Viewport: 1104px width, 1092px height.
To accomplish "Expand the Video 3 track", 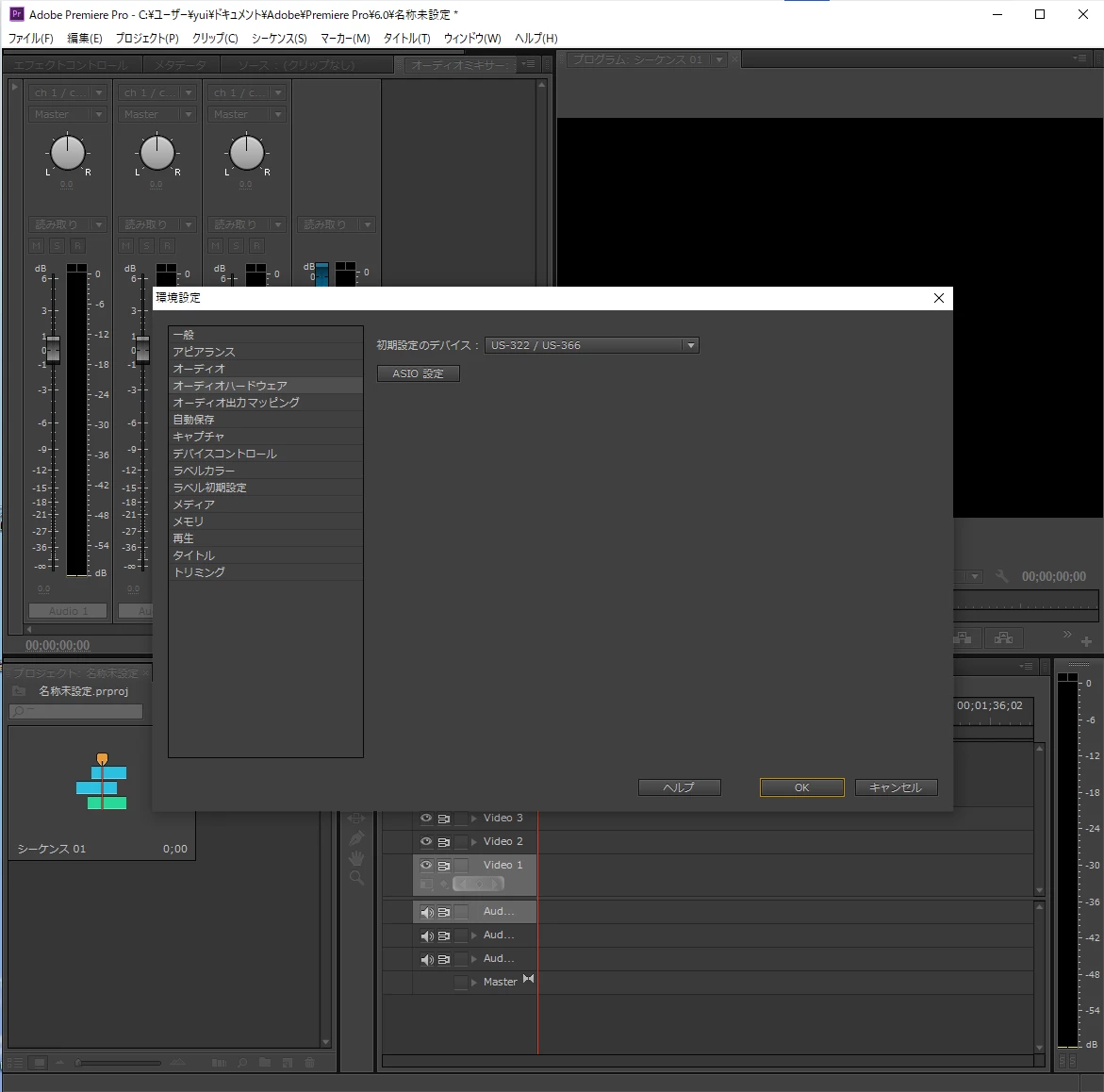I will click(x=474, y=819).
